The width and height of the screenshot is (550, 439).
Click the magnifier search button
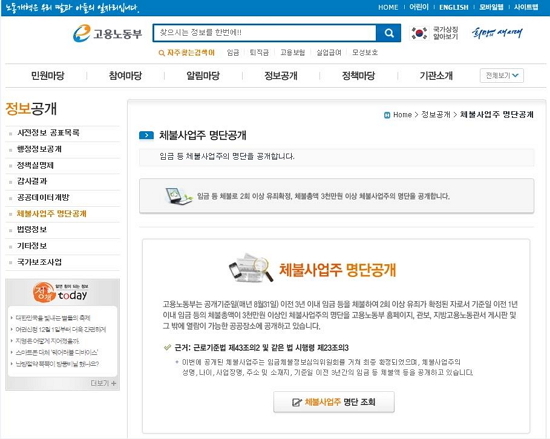388,33
